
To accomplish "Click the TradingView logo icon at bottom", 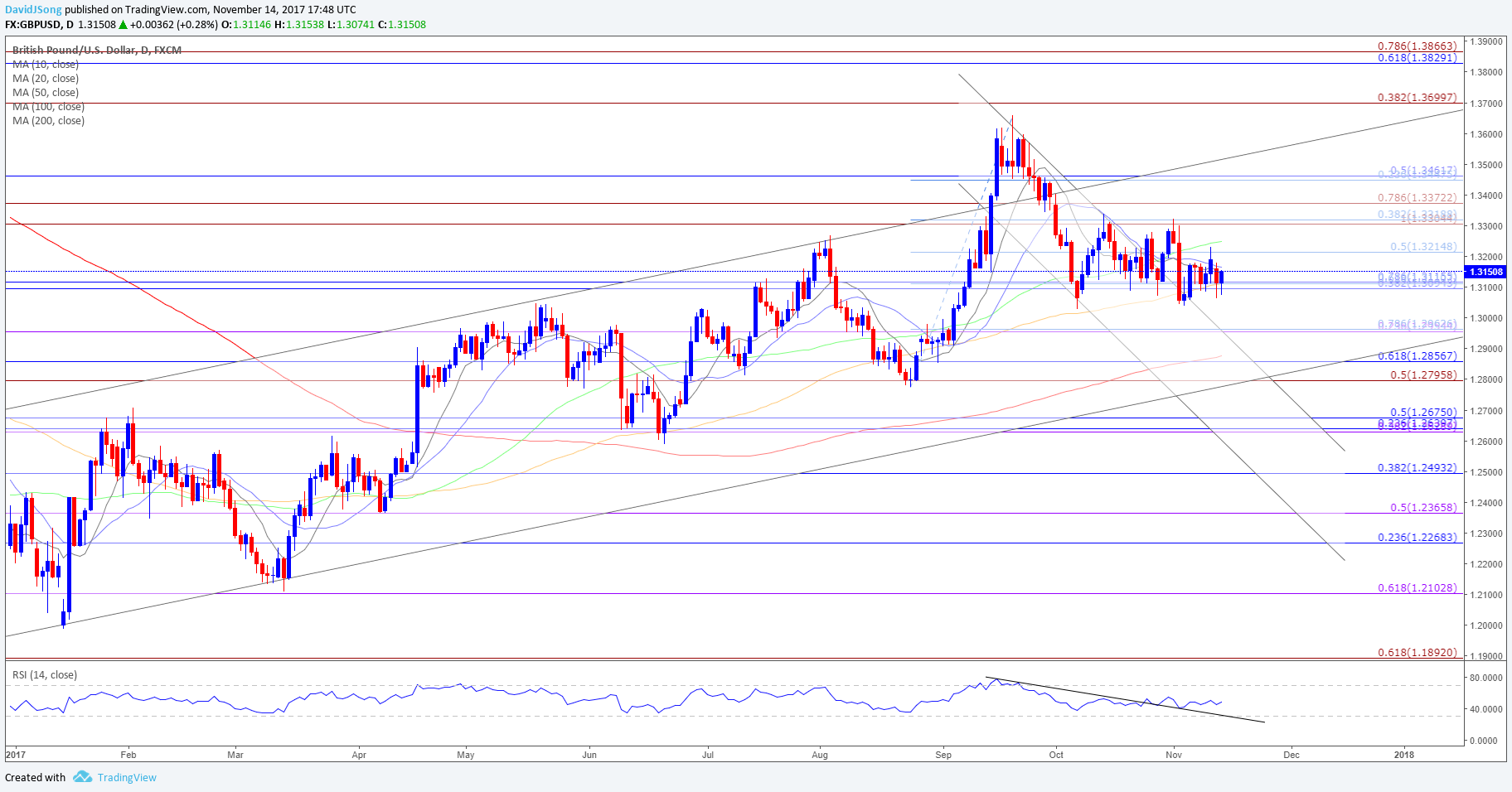I will (x=82, y=777).
